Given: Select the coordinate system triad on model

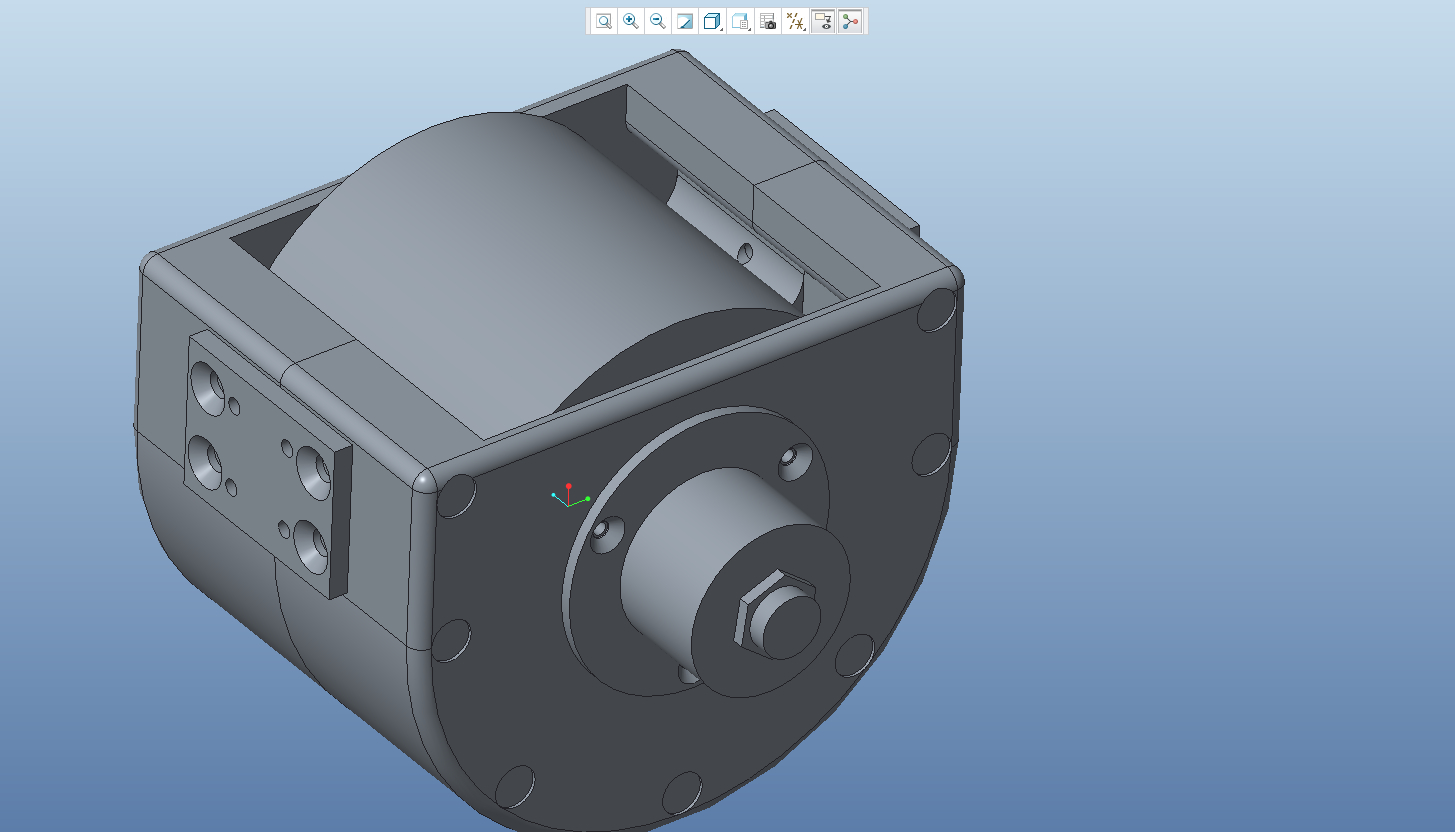Looking at the screenshot, I should click(x=569, y=496).
